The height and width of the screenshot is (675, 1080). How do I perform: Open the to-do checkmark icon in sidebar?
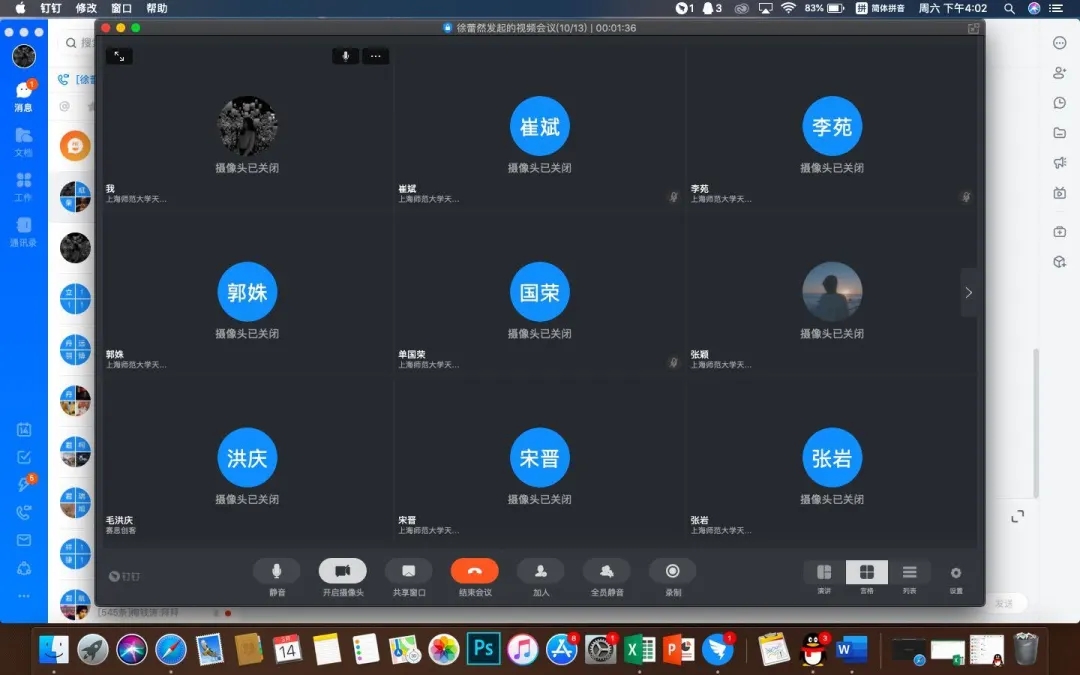click(23, 457)
